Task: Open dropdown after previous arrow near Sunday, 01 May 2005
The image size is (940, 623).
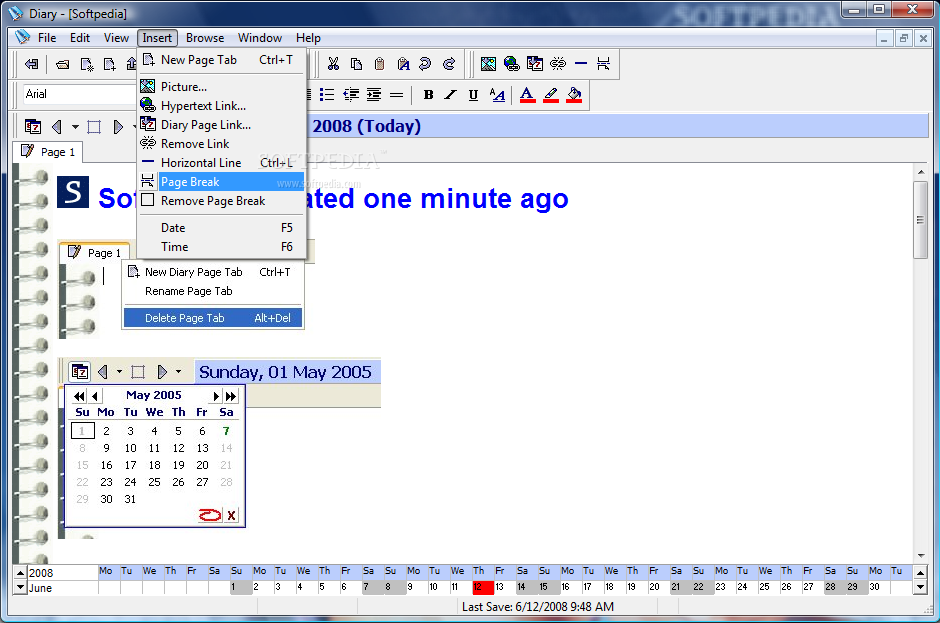Action: click(x=119, y=372)
